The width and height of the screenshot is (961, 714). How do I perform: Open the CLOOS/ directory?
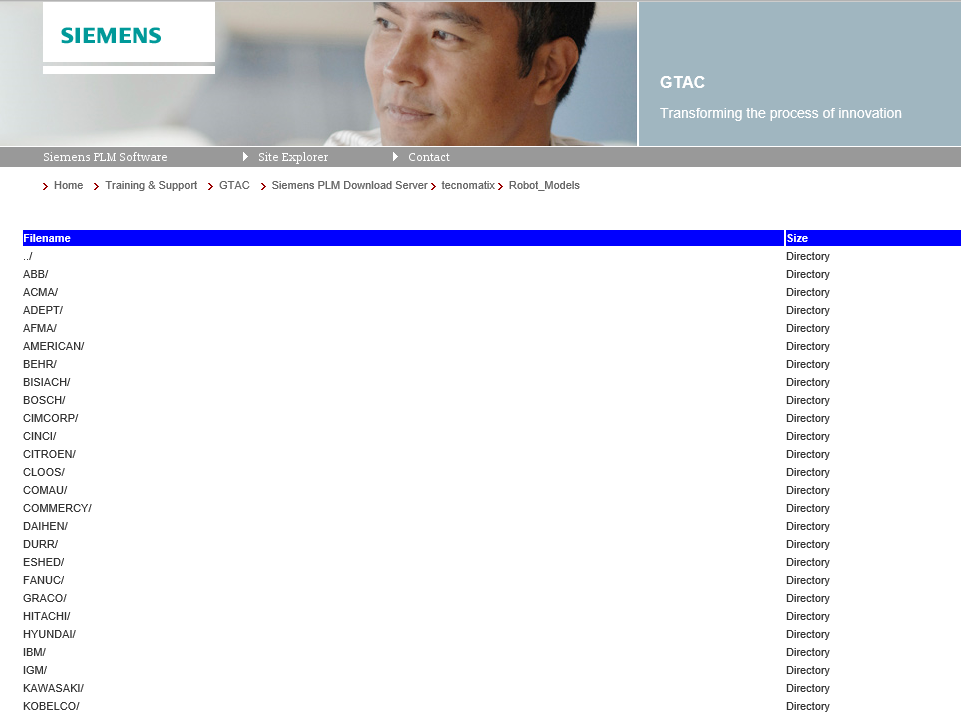(x=44, y=473)
